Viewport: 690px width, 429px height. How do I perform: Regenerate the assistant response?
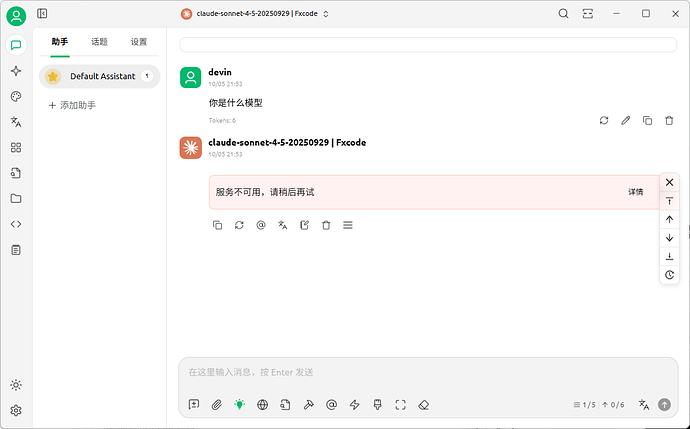239,225
